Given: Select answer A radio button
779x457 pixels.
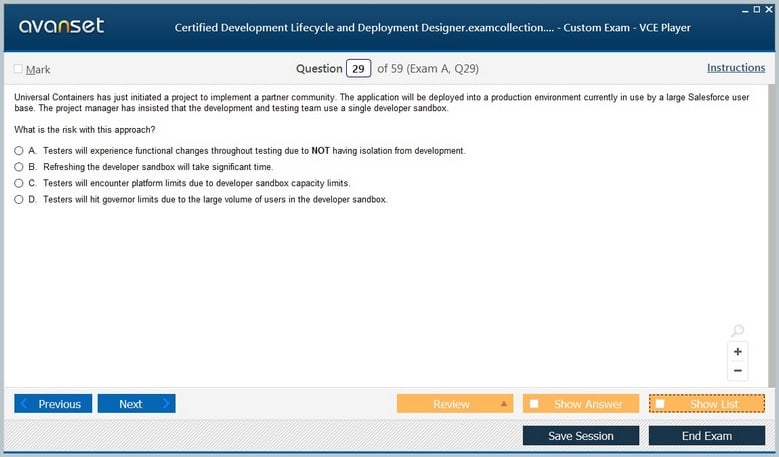Looking at the screenshot, I should [x=19, y=151].
